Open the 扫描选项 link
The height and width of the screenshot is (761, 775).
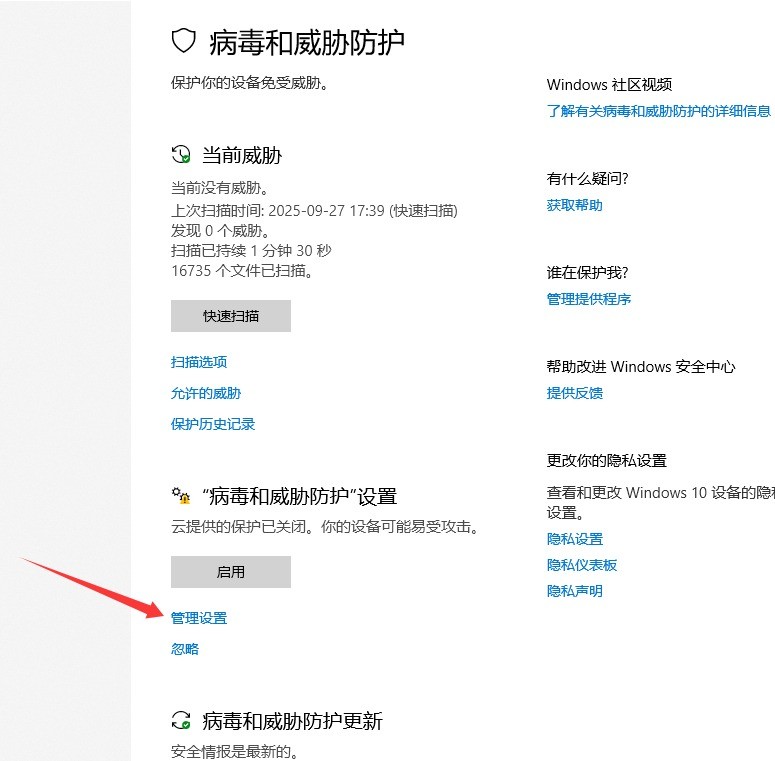[199, 362]
